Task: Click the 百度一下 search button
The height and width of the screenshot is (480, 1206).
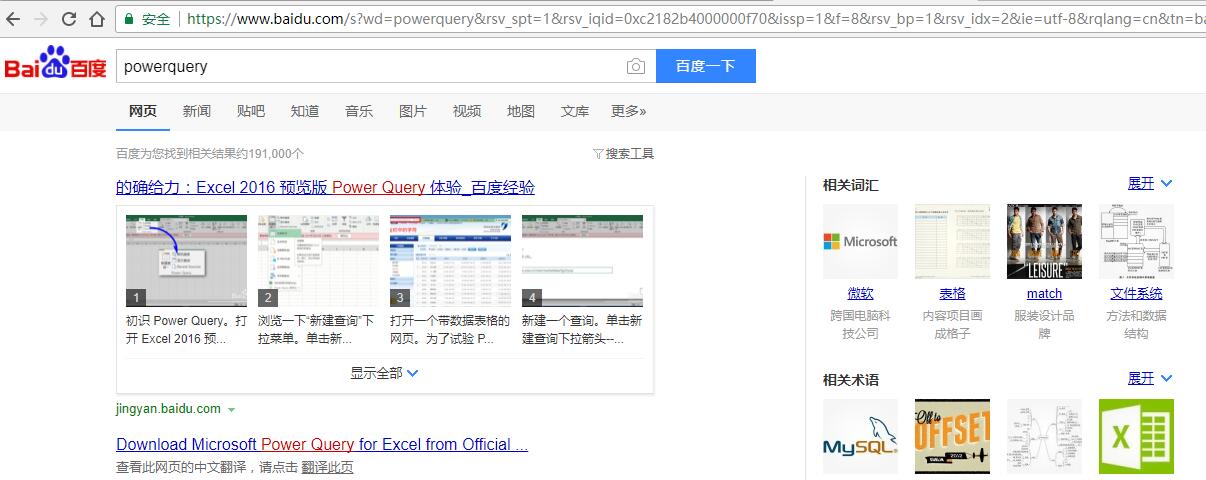Action: [705, 66]
